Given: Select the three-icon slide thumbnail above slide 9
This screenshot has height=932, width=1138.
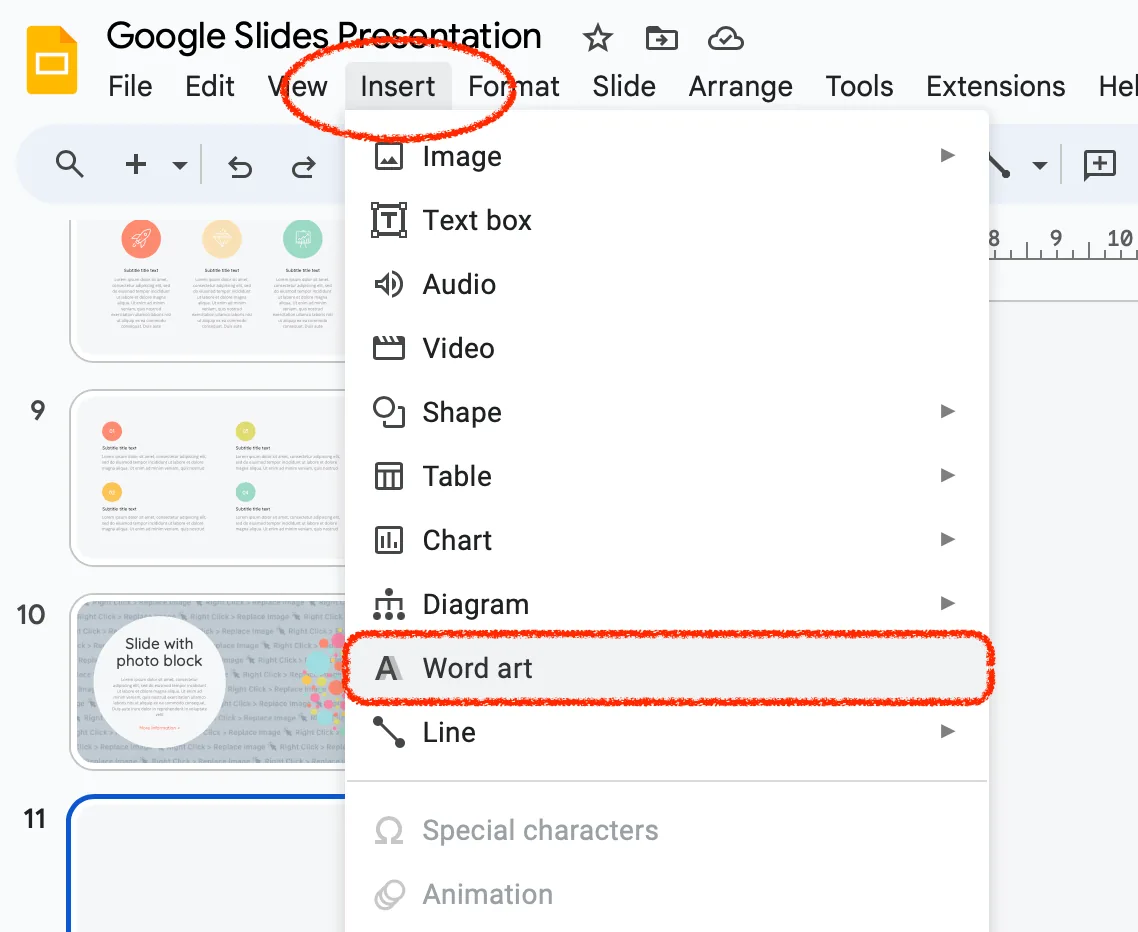Looking at the screenshot, I should (x=207, y=290).
